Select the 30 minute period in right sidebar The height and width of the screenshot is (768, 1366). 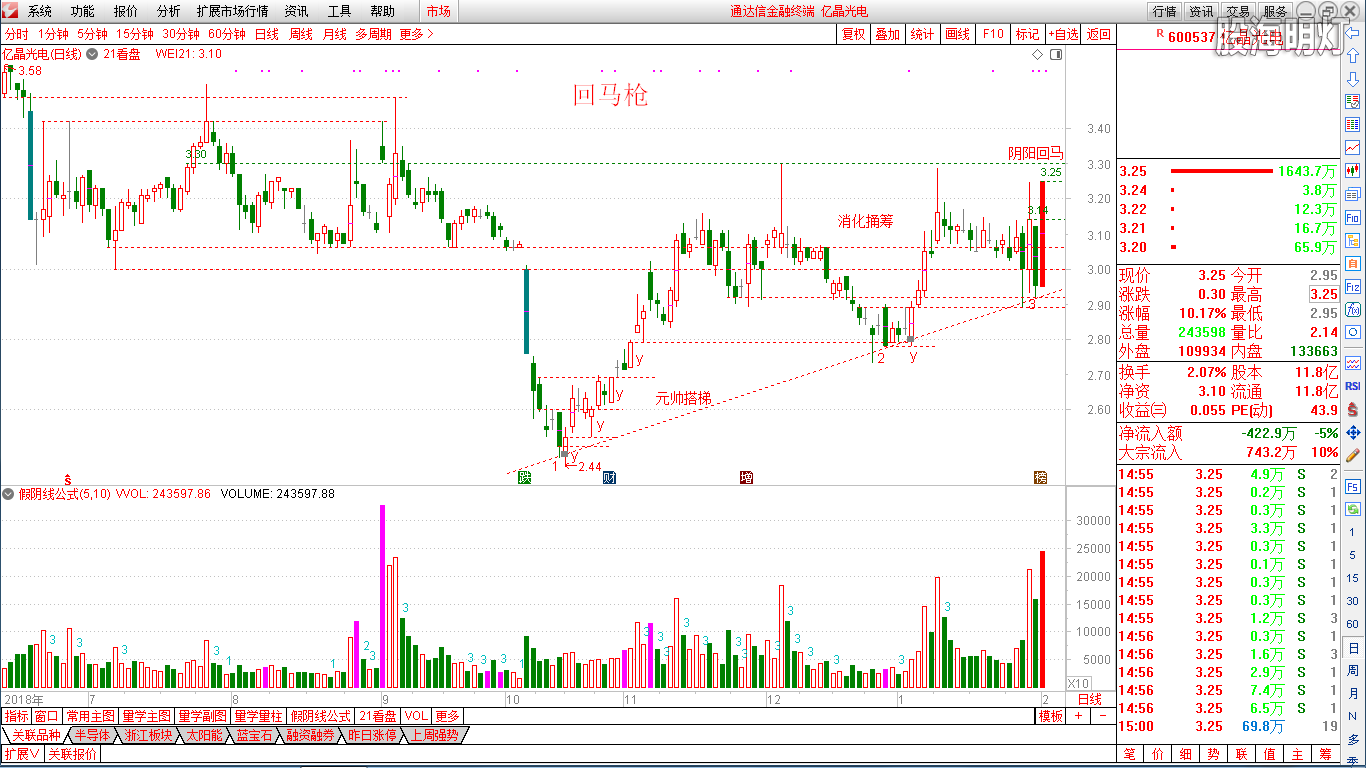click(x=1353, y=602)
